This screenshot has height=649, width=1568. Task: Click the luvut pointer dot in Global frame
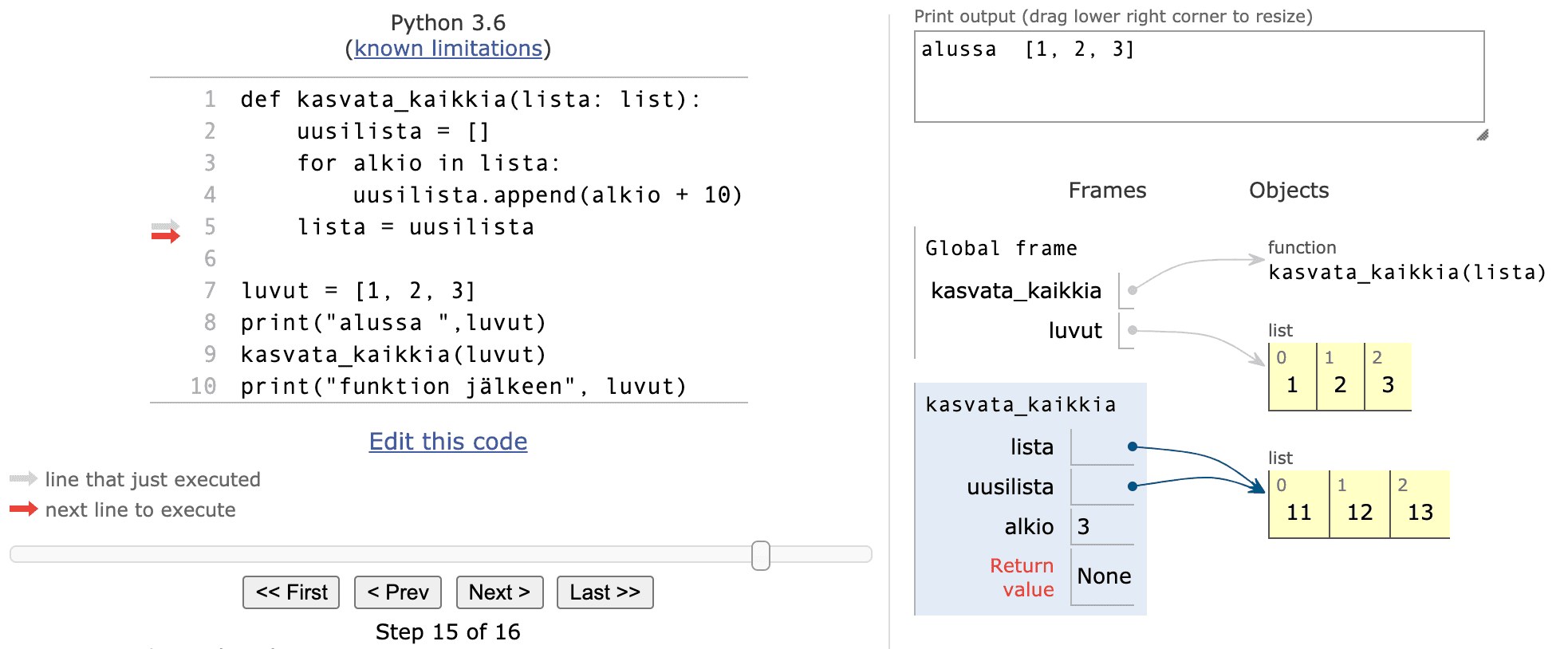point(1132,330)
